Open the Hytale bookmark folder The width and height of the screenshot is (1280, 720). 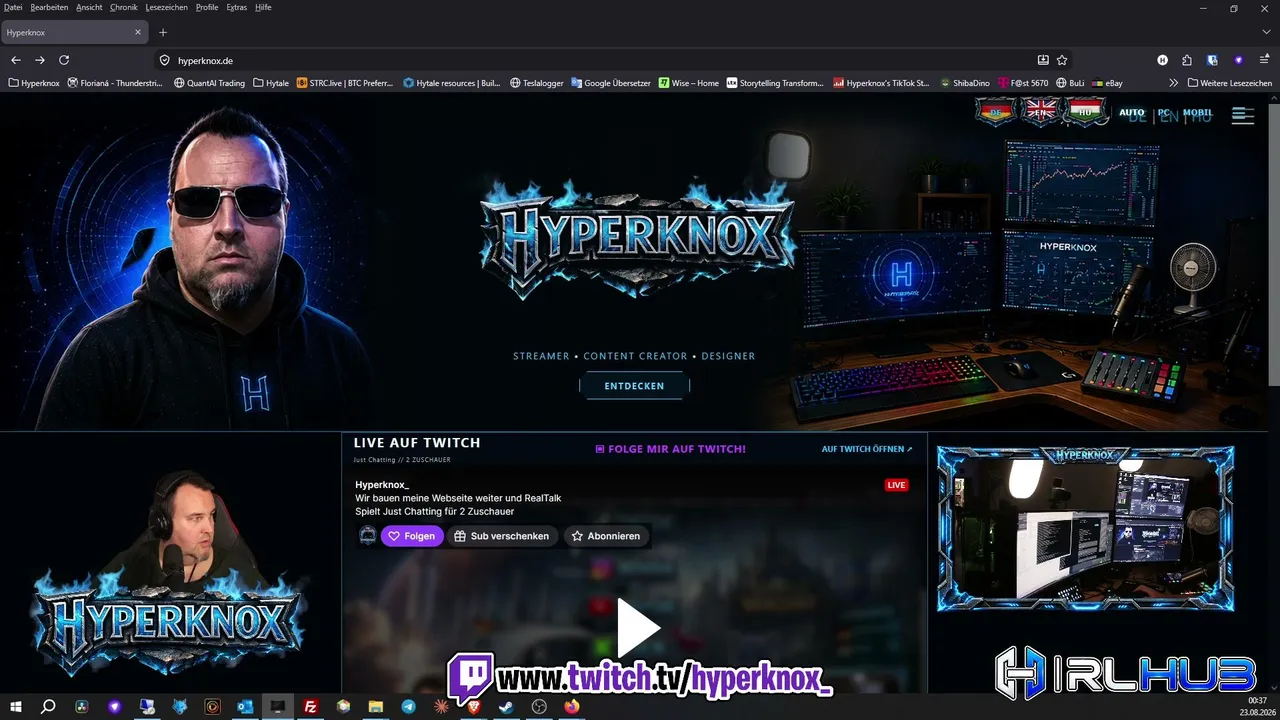[271, 83]
